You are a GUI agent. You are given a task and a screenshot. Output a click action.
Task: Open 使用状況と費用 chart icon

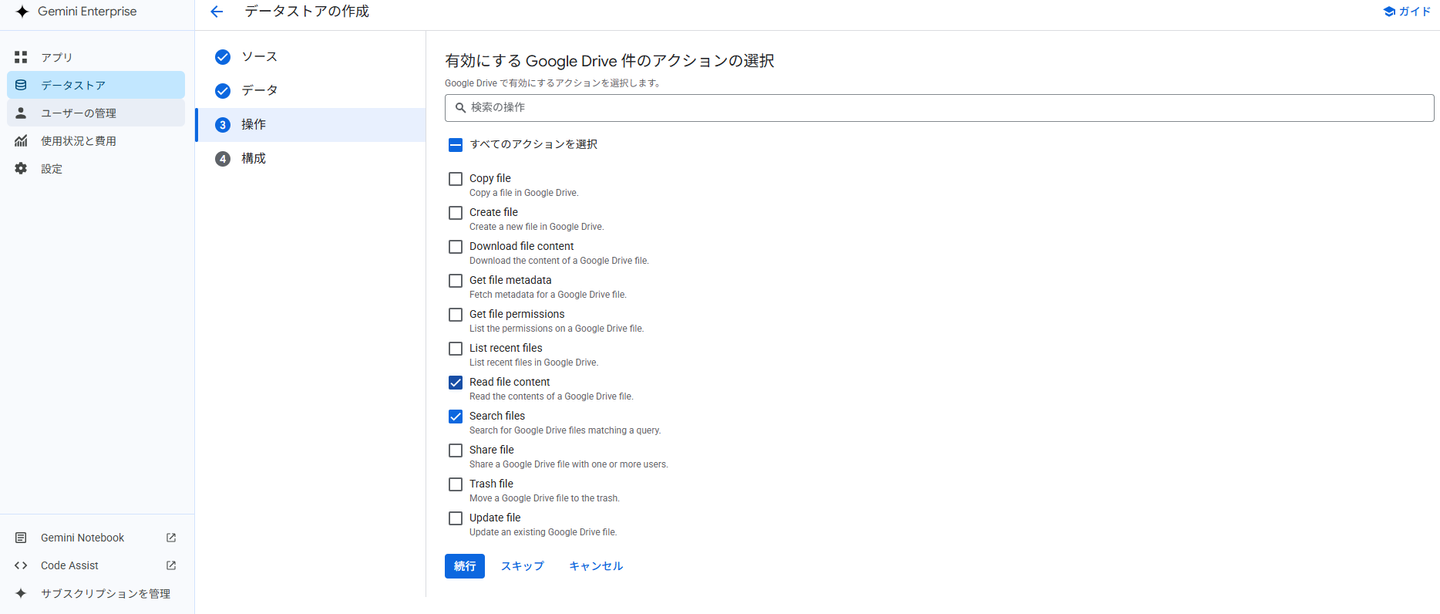21,141
